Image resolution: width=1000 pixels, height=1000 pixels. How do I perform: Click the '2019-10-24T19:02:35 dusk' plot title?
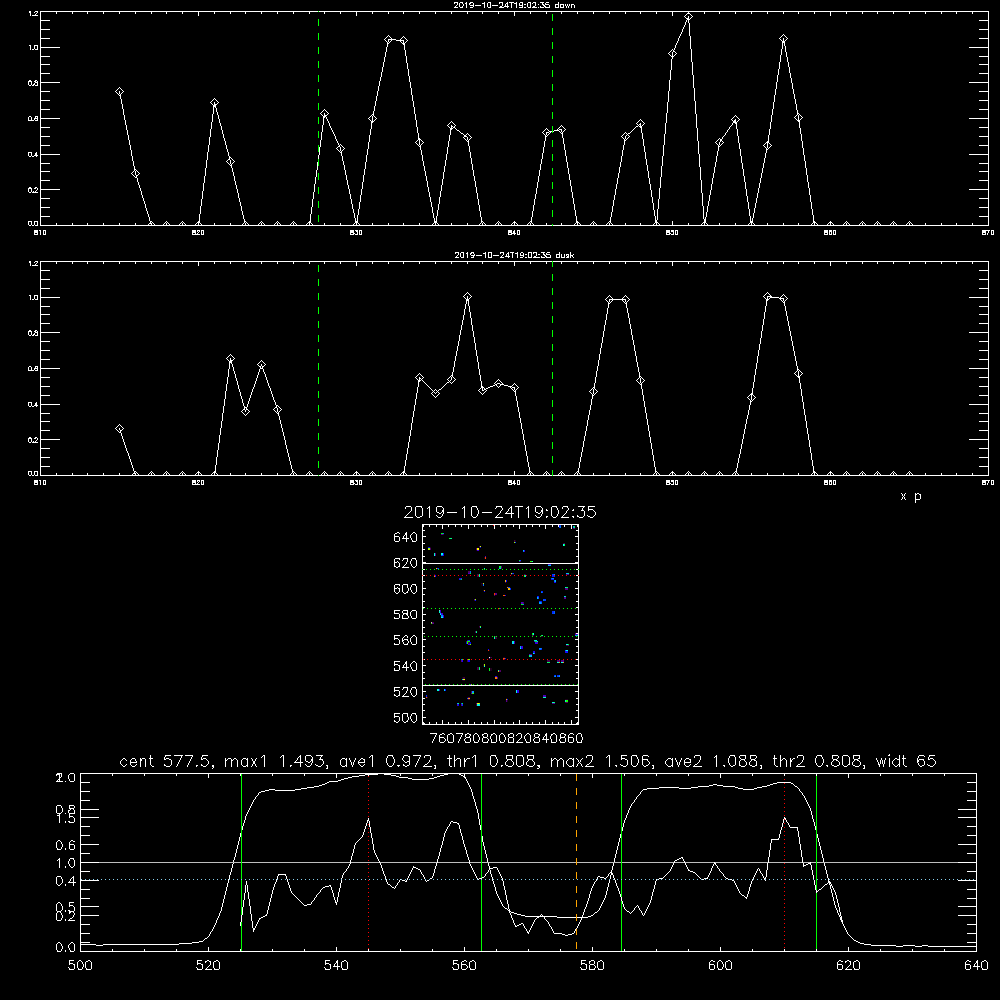tap(514, 255)
